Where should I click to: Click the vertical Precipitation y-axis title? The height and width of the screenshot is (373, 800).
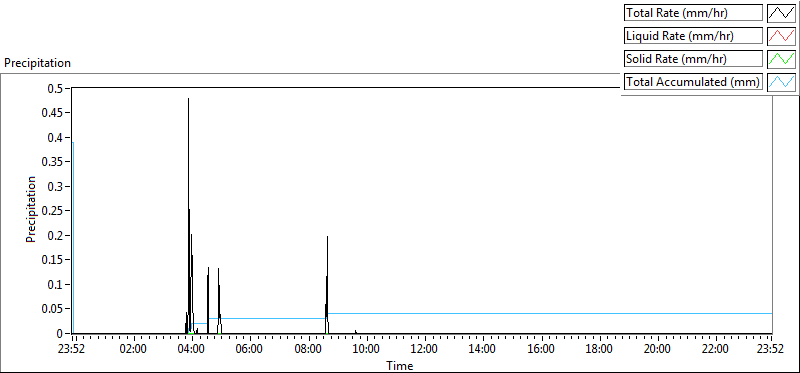(x=31, y=209)
